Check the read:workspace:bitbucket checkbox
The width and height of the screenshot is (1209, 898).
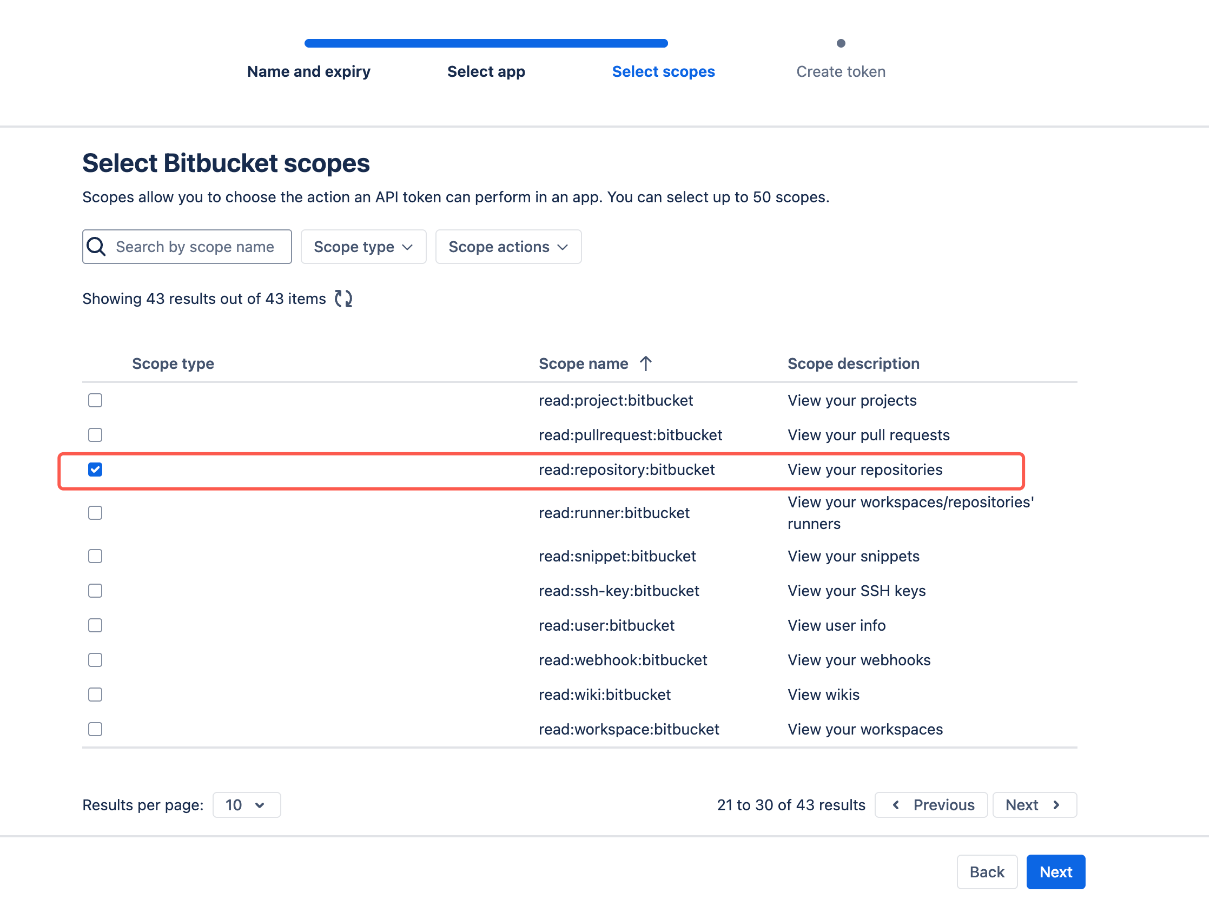95,729
